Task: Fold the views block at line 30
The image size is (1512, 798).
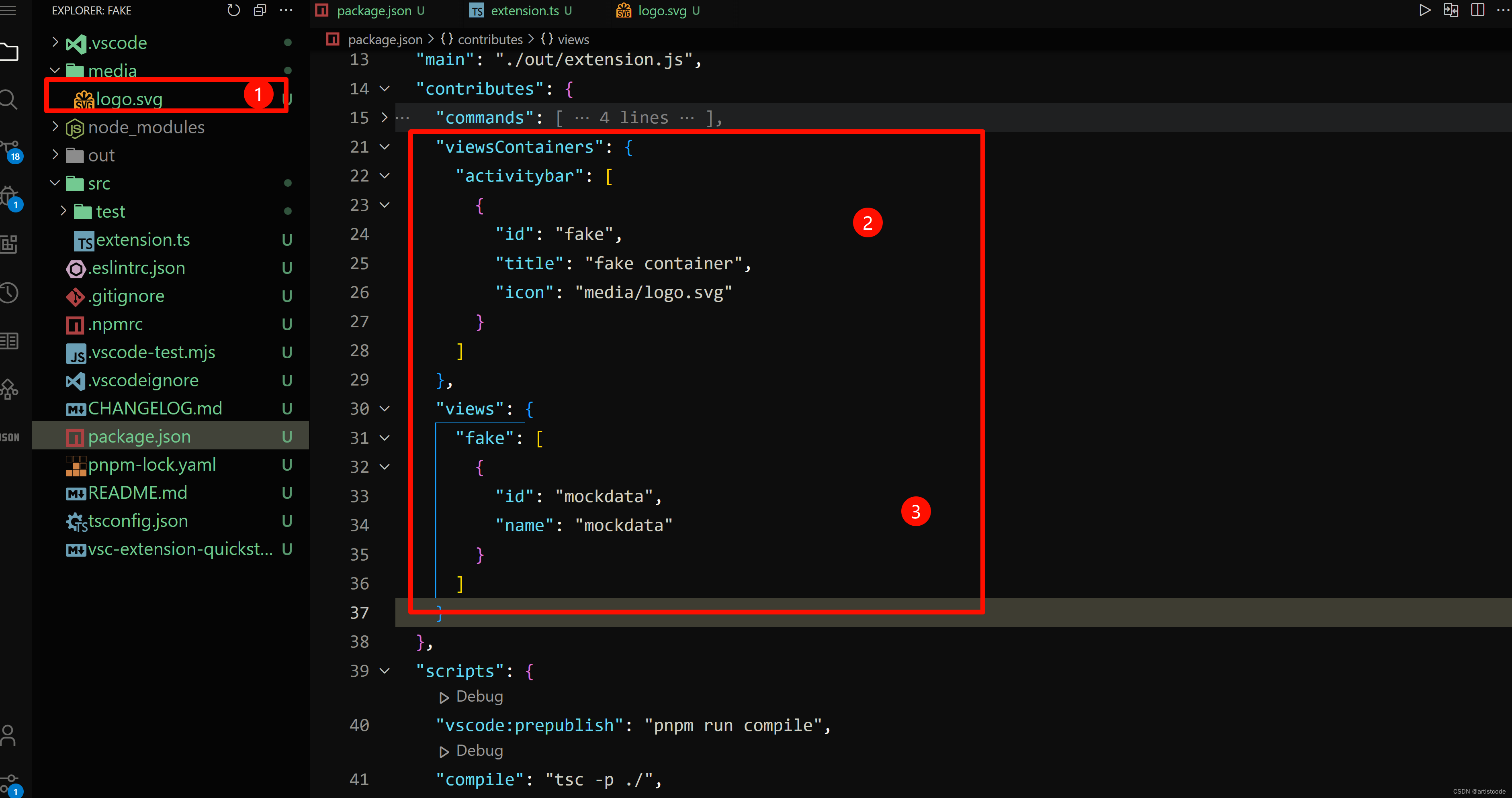Action: click(x=385, y=408)
